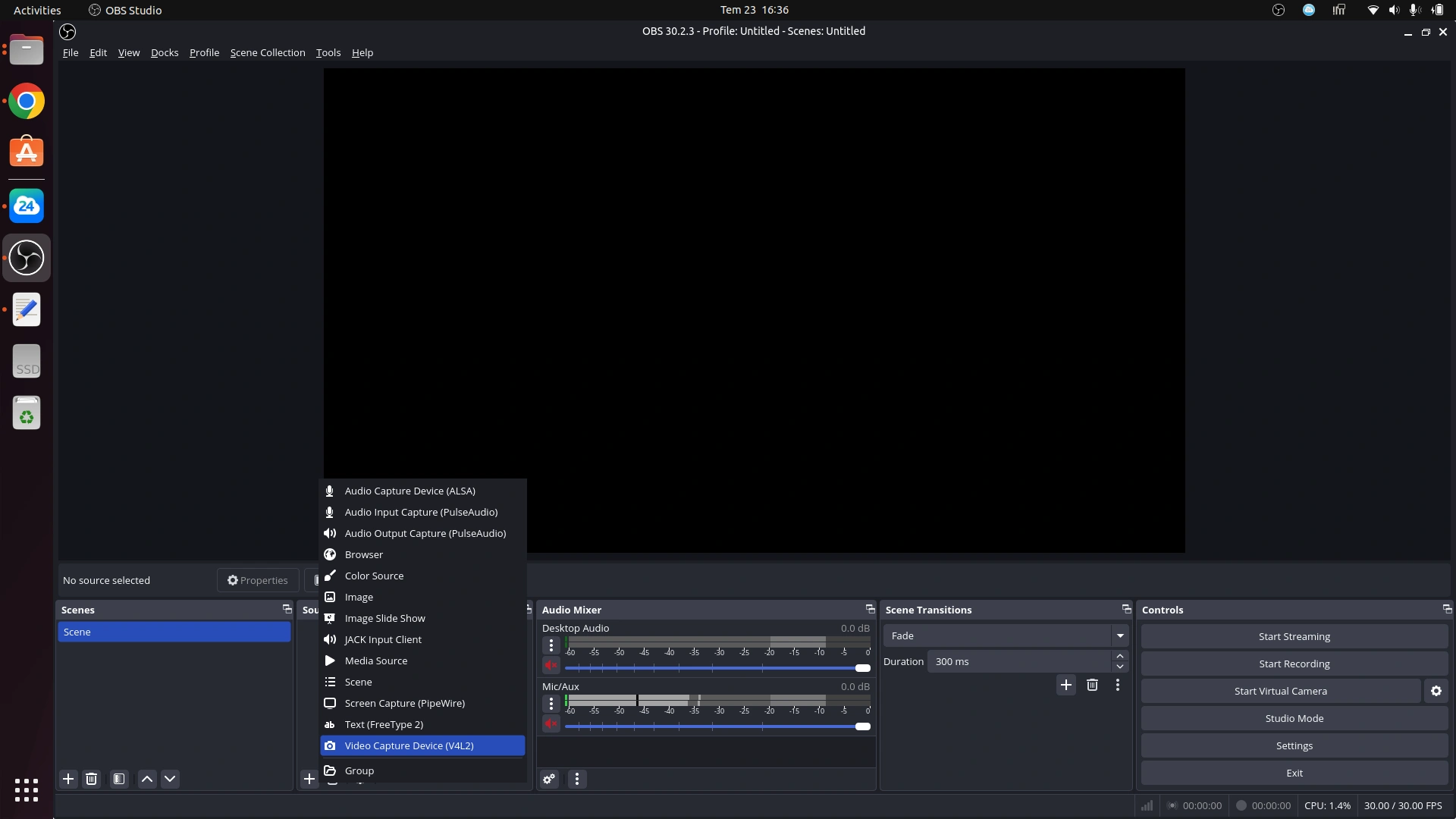Open the Fade transition dropdown
The height and width of the screenshot is (819, 1456).
click(1119, 635)
